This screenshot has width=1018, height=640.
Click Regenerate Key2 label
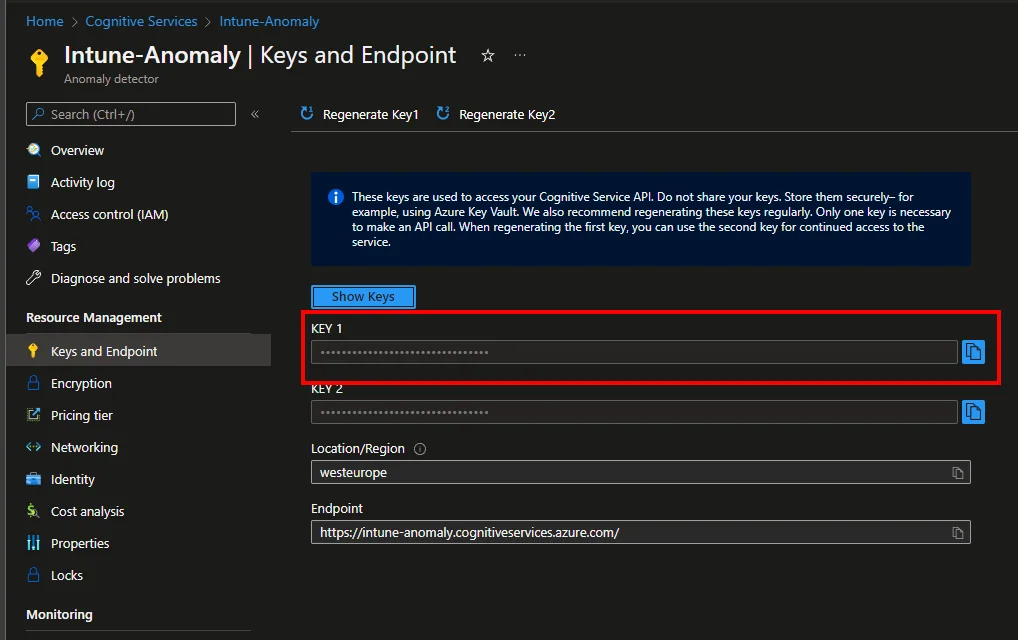coord(507,115)
